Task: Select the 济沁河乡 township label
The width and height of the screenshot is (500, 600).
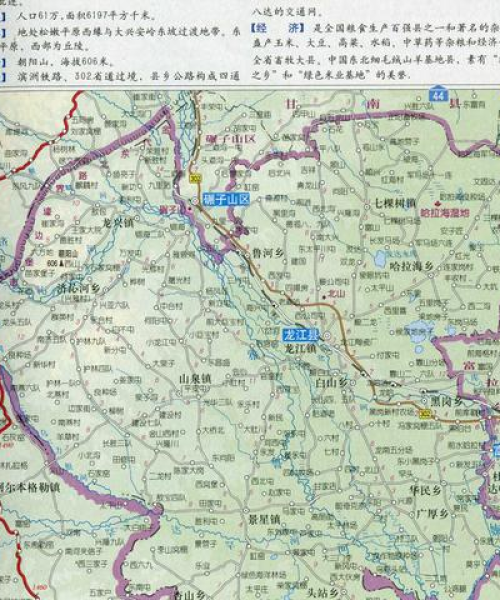Action: coord(78,288)
